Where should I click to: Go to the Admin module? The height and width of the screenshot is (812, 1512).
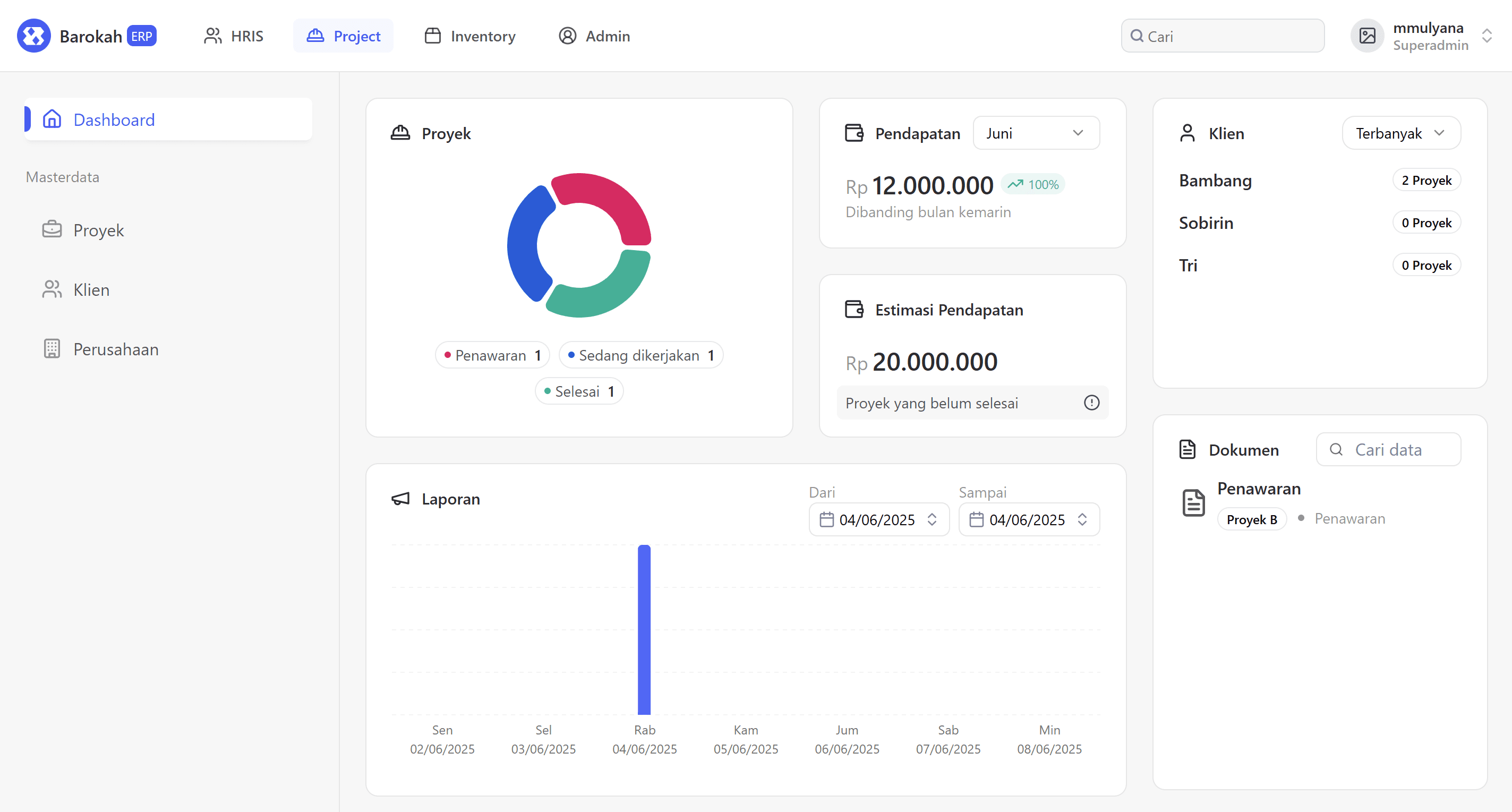click(x=594, y=36)
